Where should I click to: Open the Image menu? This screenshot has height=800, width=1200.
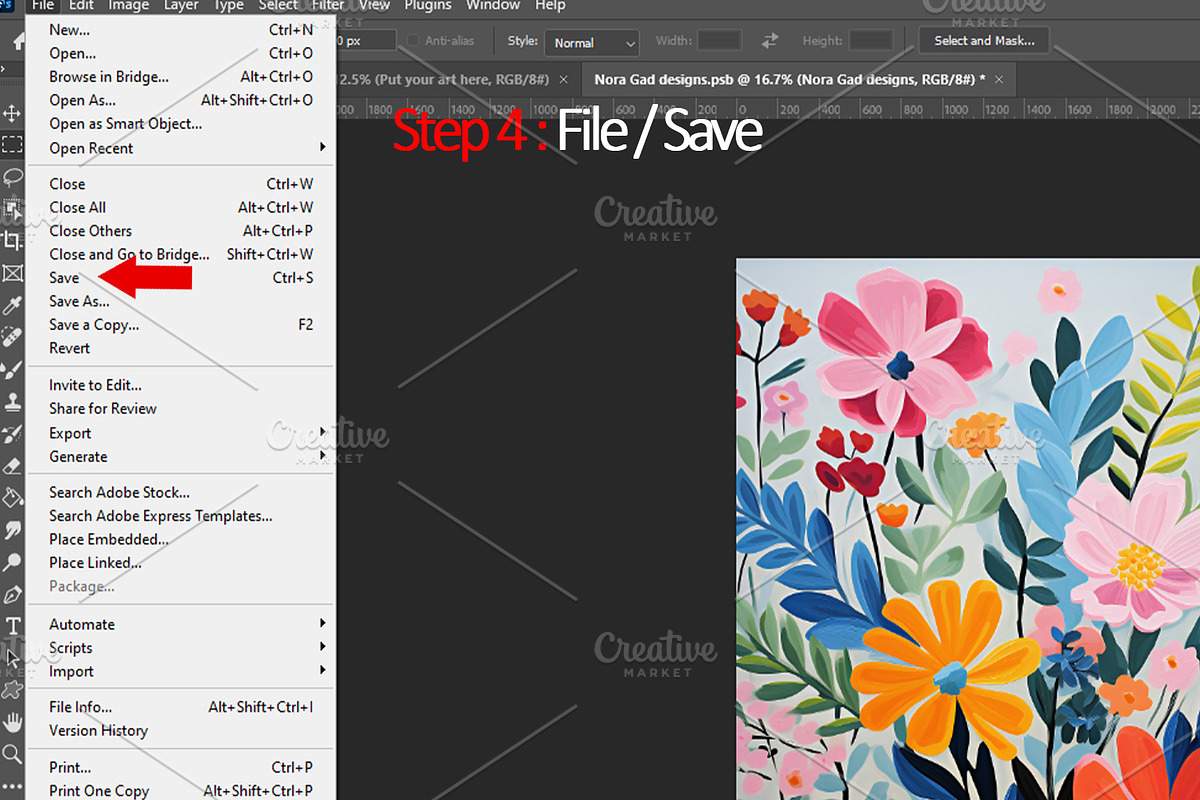coord(128,5)
